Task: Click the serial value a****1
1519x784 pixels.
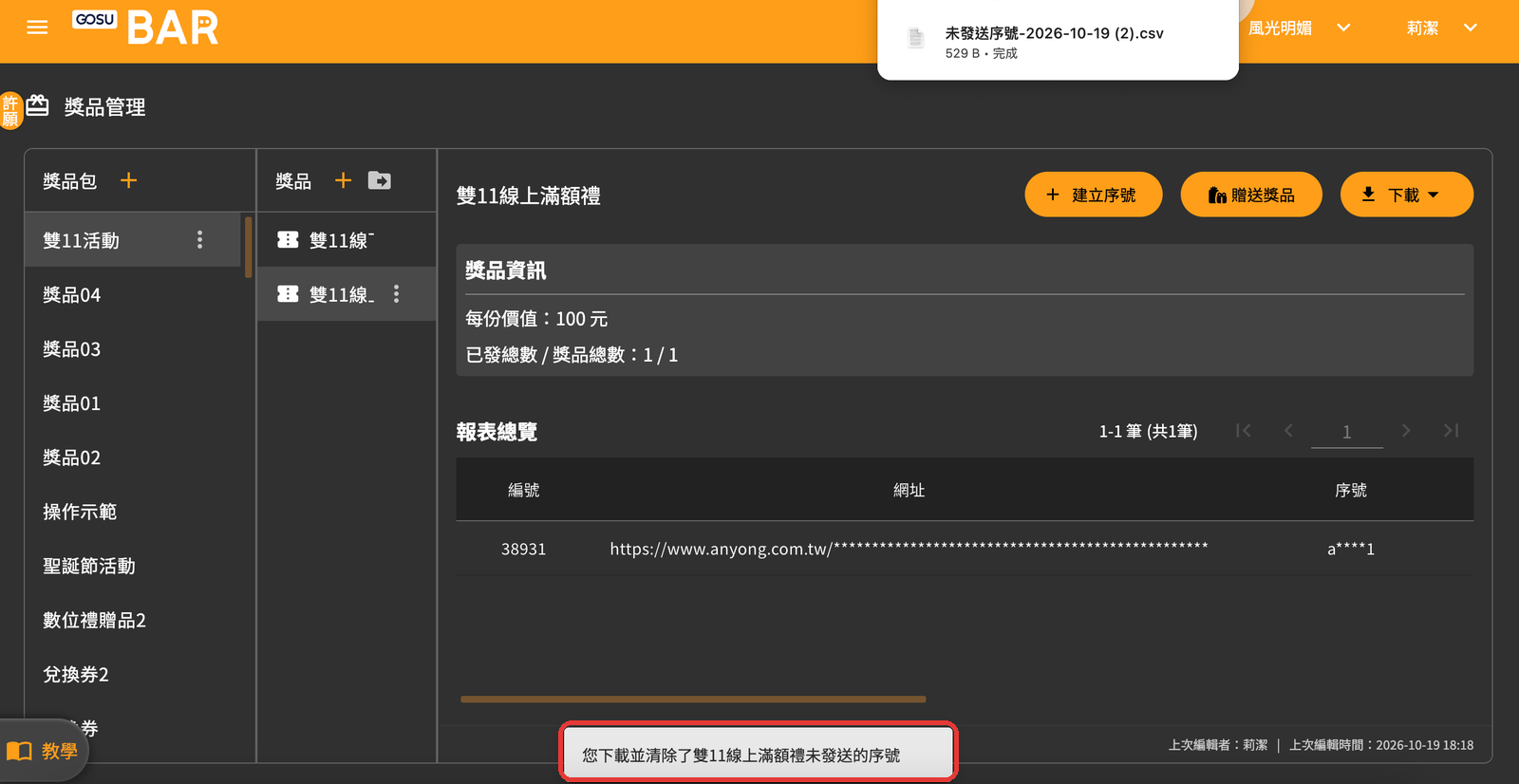Action: click(x=1351, y=549)
